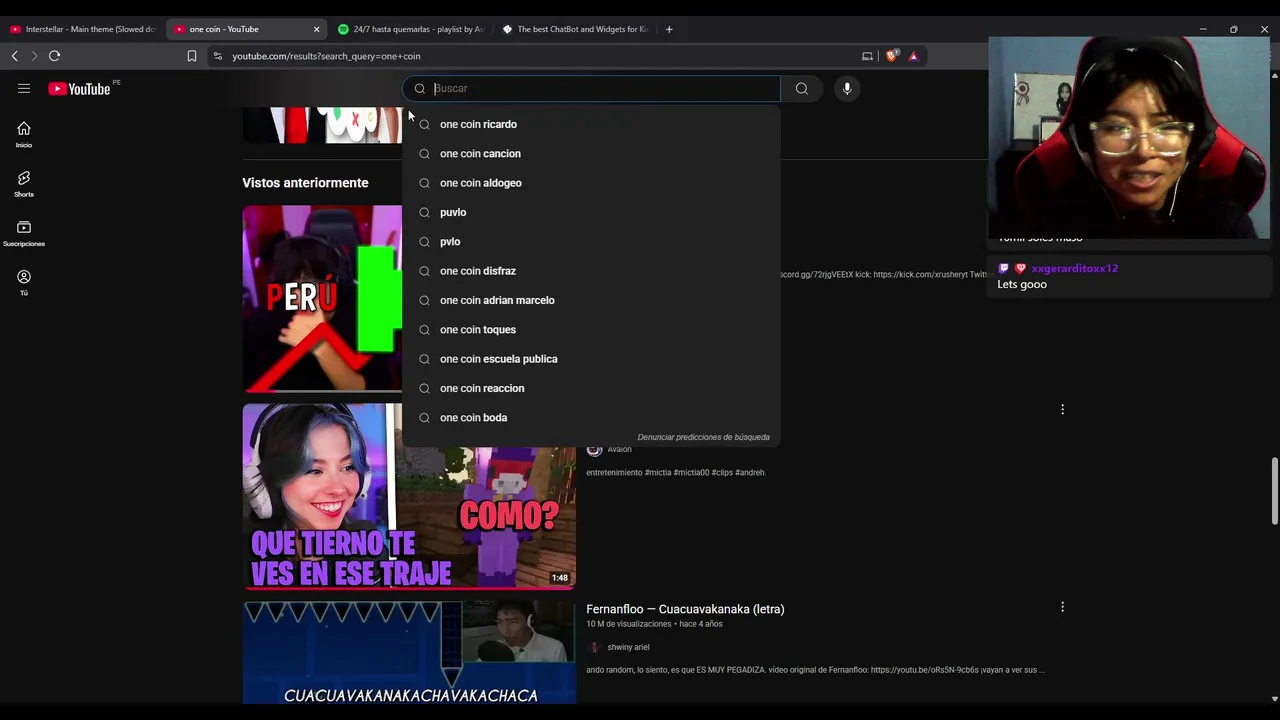
Task: Go back with the browser back arrow
Action: pyautogui.click(x=14, y=56)
